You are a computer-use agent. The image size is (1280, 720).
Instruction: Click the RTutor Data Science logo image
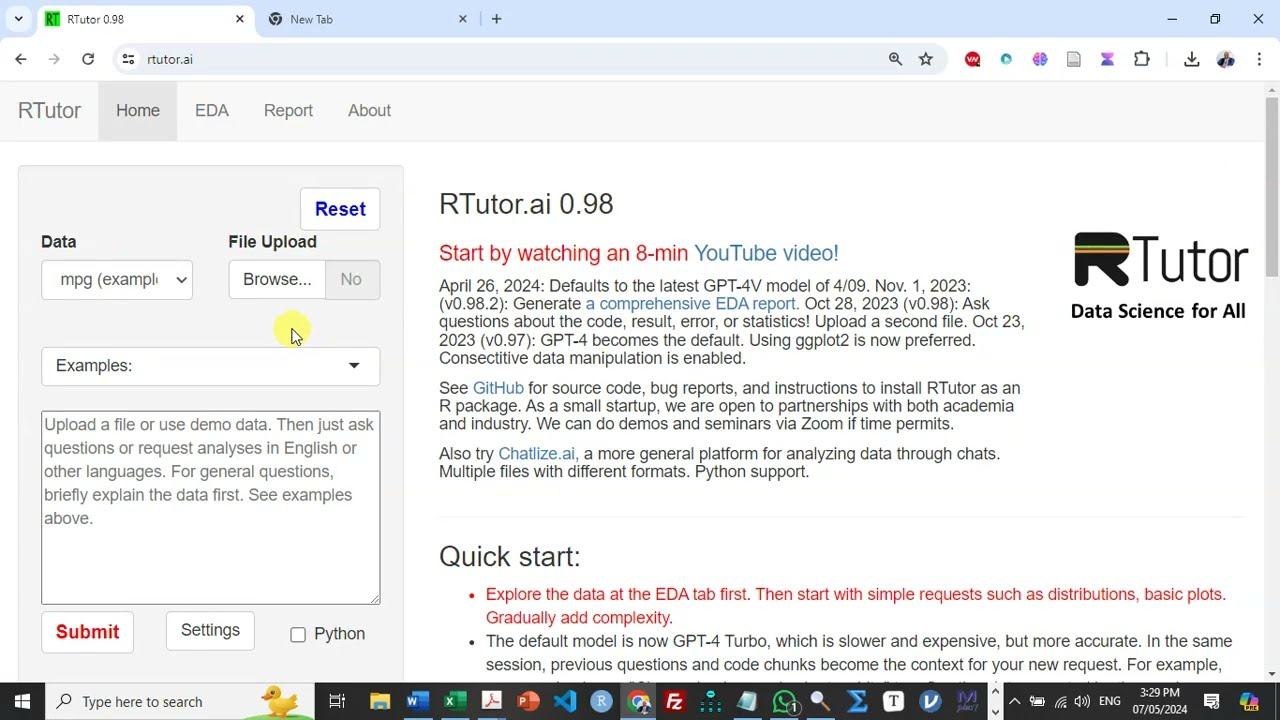point(1160,276)
